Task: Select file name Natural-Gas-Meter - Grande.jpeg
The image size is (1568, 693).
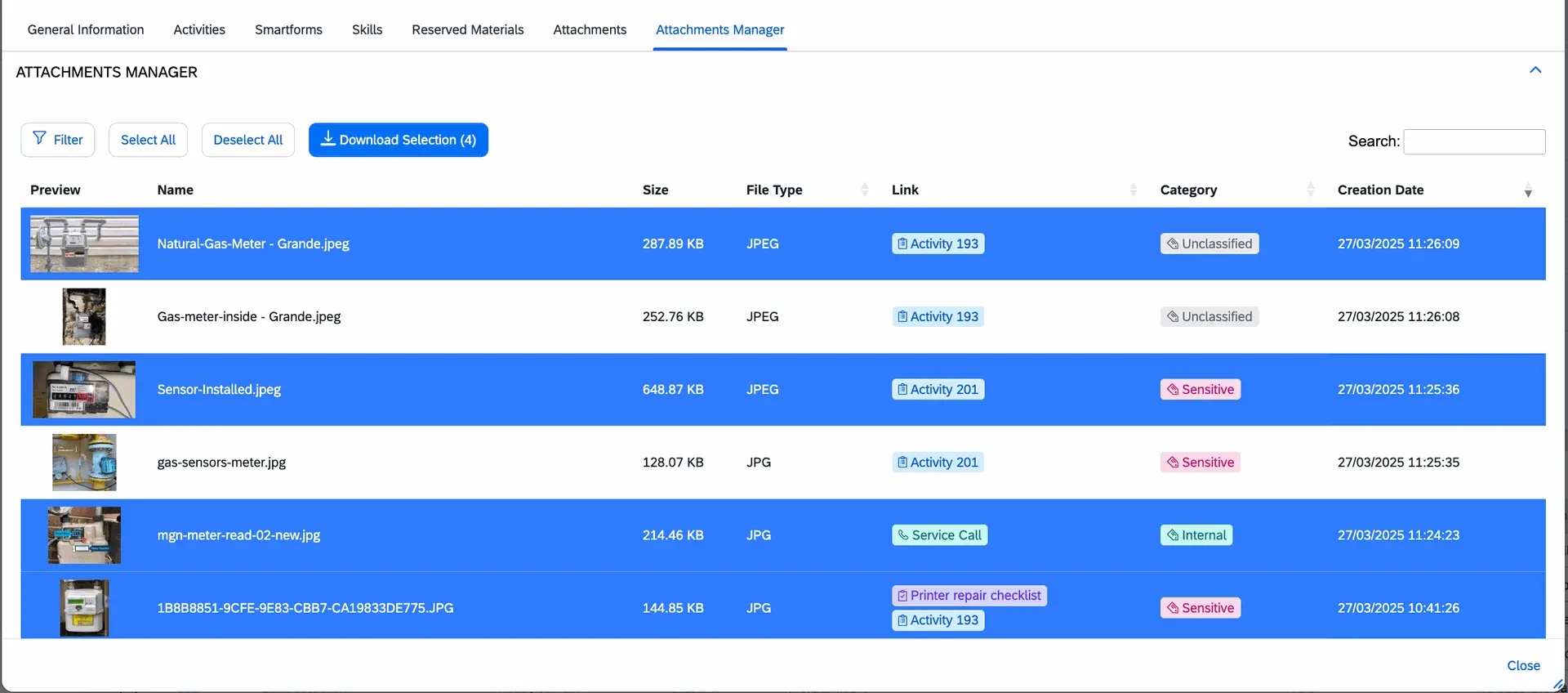Action: pos(253,244)
